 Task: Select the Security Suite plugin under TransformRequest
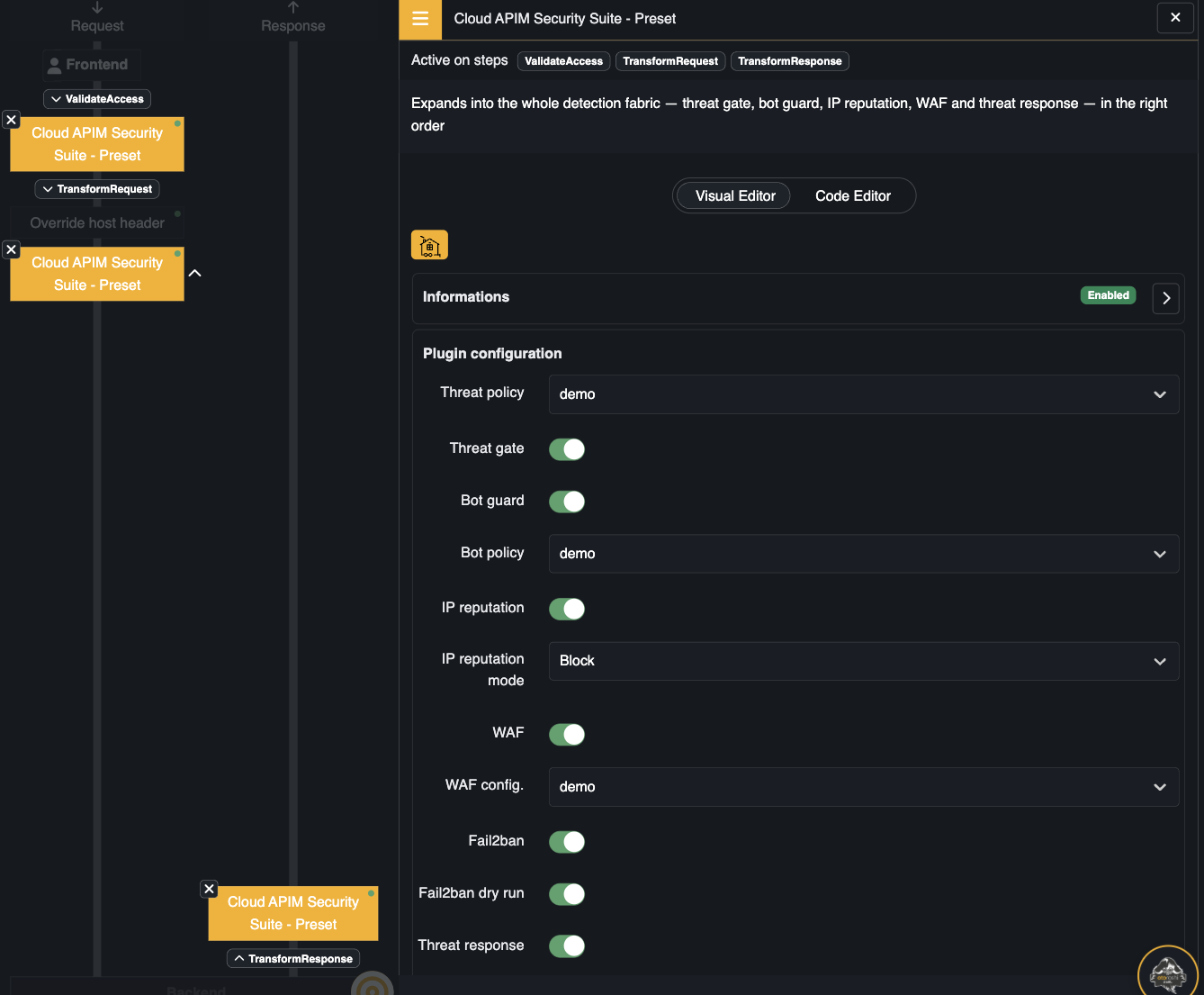97,274
